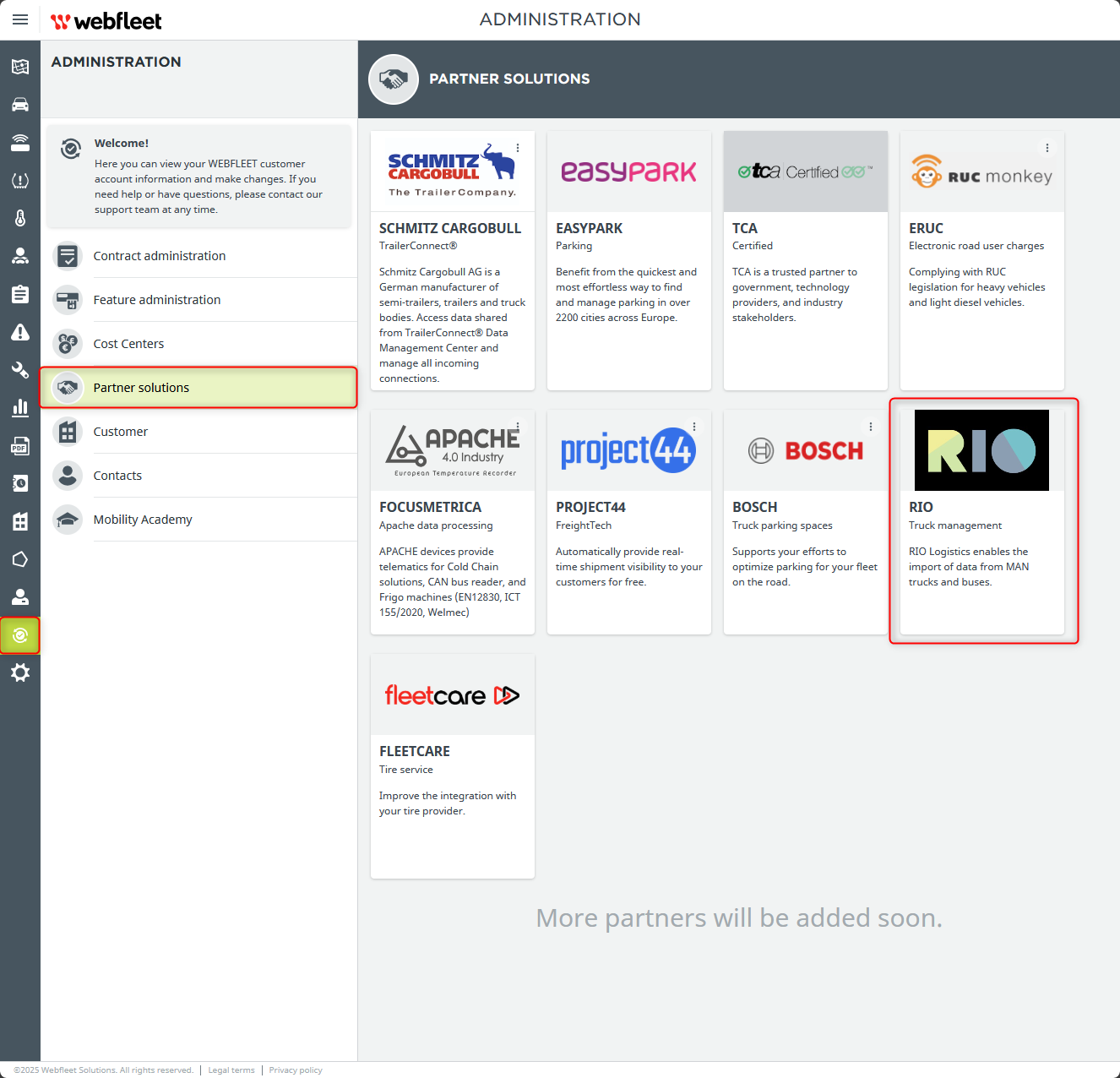The height and width of the screenshot is (1078, 1120).
Task: Open Bosch card three-dot menu
Action: click(x=871, y=427)
